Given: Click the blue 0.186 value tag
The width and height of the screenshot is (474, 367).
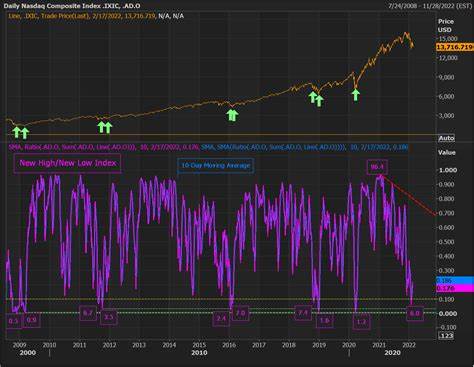Looking at the screenshot, I should [455, 280].
